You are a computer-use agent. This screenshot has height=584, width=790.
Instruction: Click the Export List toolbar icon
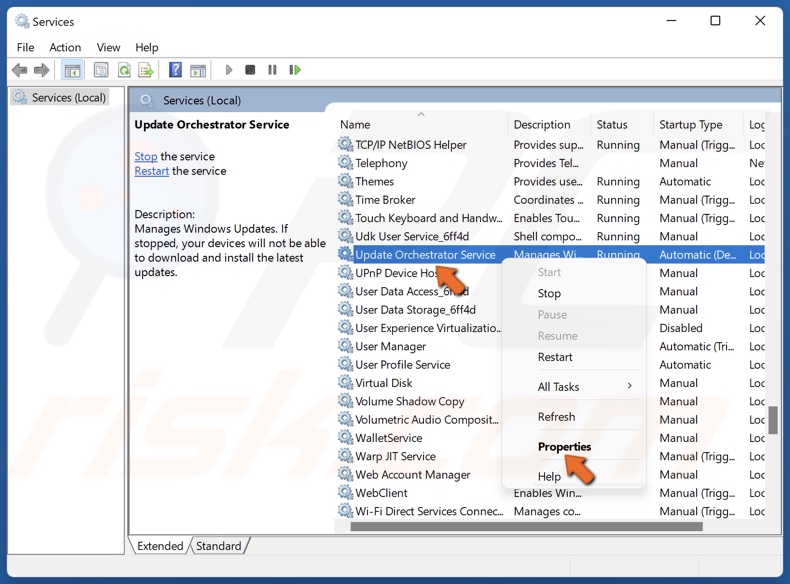click(146, 70)
